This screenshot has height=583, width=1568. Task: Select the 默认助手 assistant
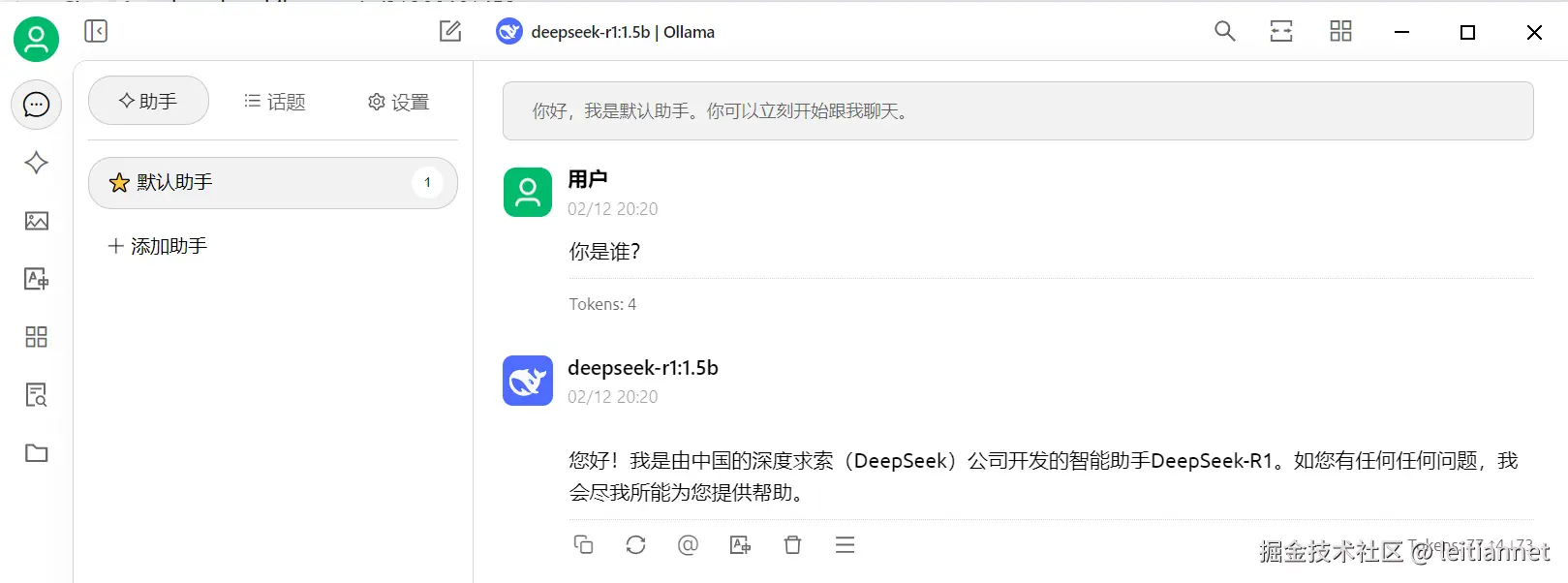[x=273, y=182]
